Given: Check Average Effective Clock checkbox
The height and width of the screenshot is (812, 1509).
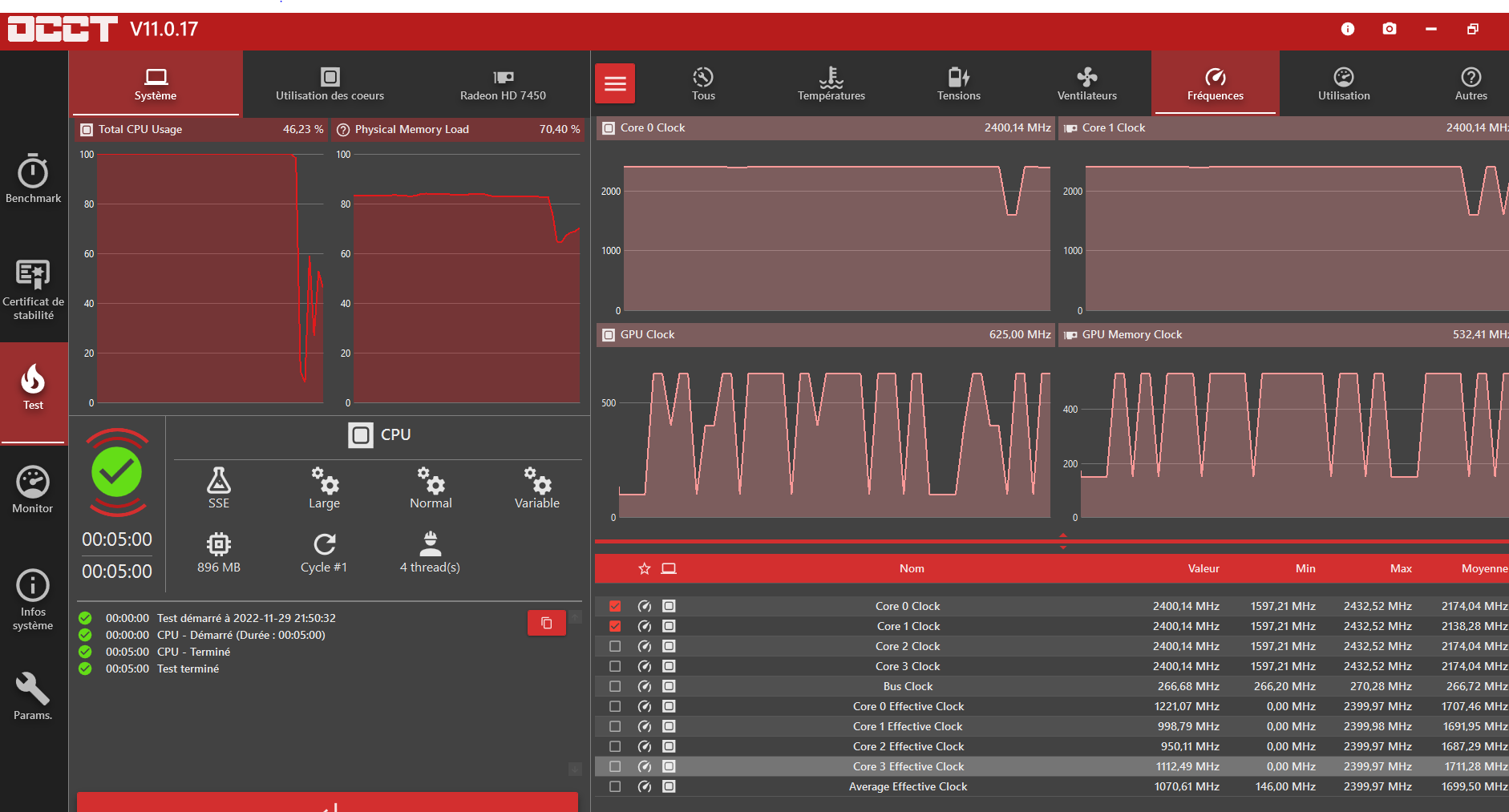Looking at the screenshot, I should point(615,786).
